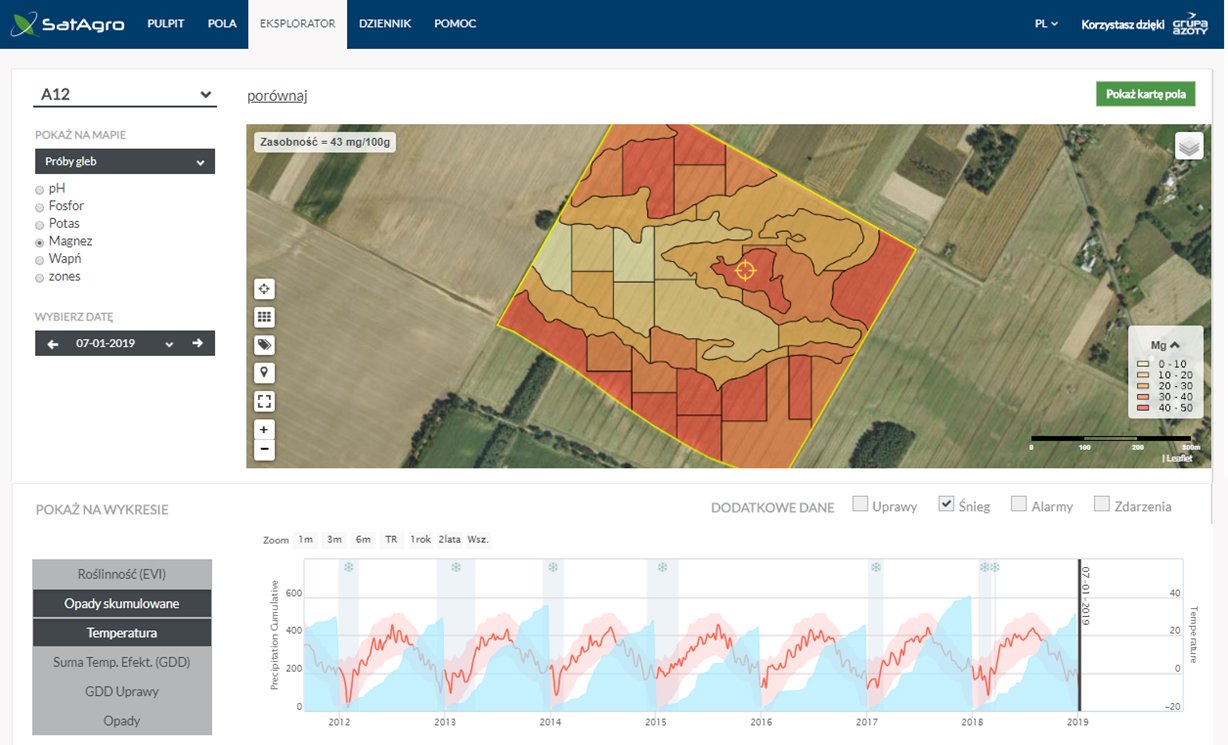Open the map layers switcher
The height and width of the screenshot is (745, 1228).
tap(1188, 146)
